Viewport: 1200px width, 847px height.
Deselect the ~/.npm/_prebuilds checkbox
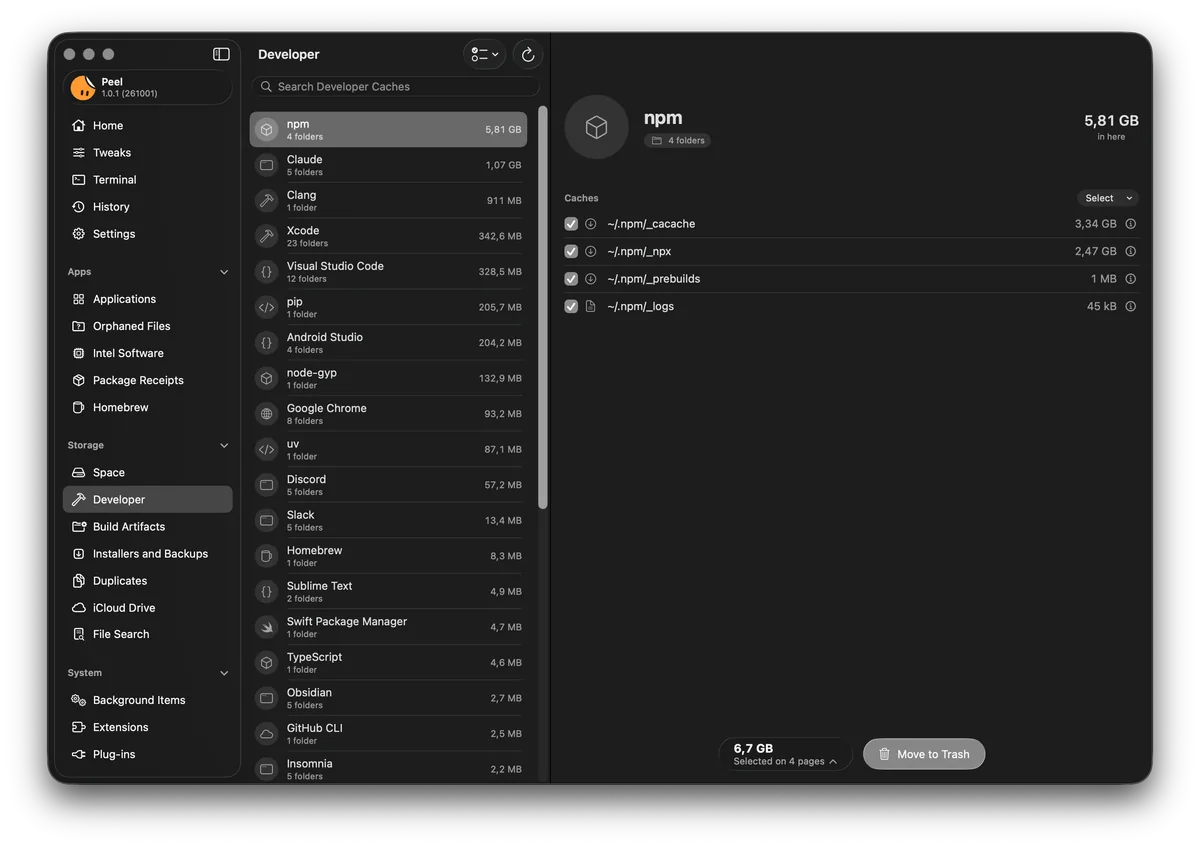click(x=571, y=279)
